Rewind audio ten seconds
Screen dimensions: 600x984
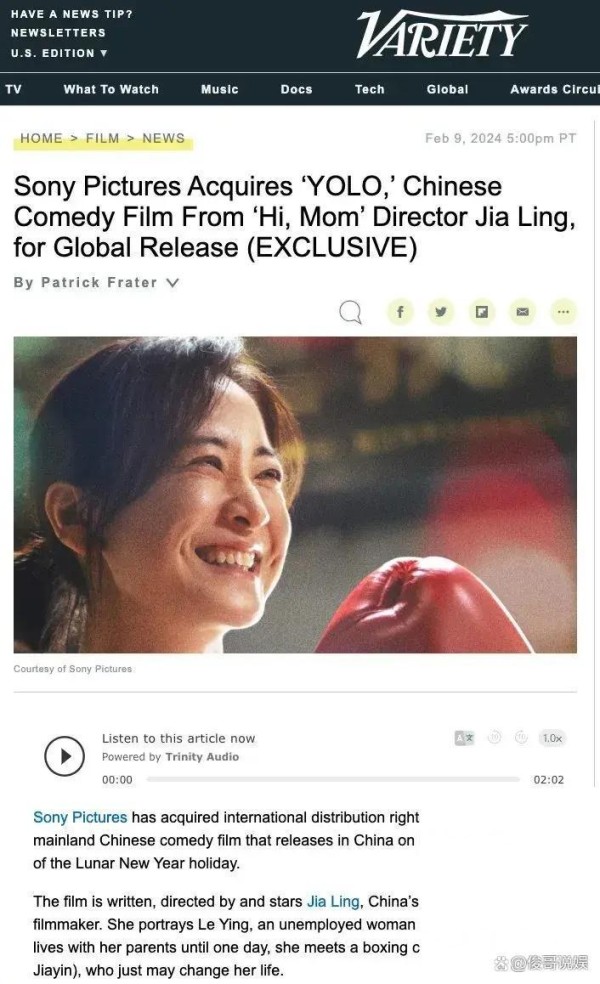point(495,737)
